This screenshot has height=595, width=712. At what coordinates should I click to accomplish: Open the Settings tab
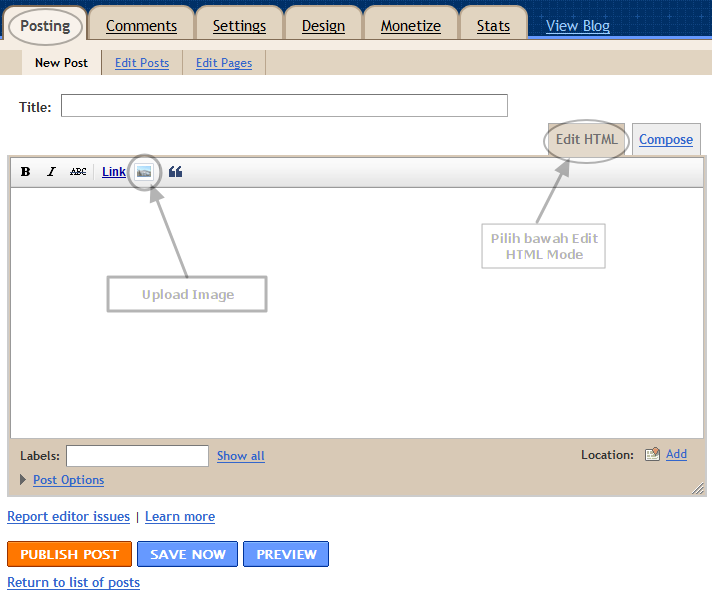click(239, 26)
